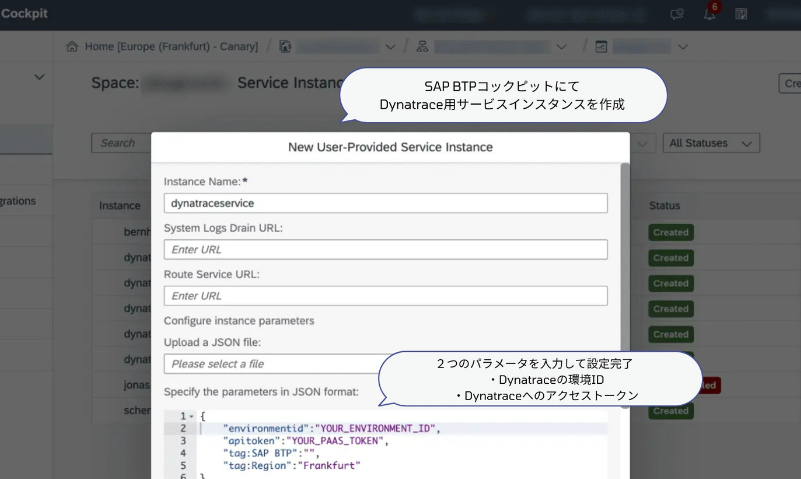The height and width of the screenshot is (479, 801).
Task: Click the Route Service URL field
Action: (386, 296)
